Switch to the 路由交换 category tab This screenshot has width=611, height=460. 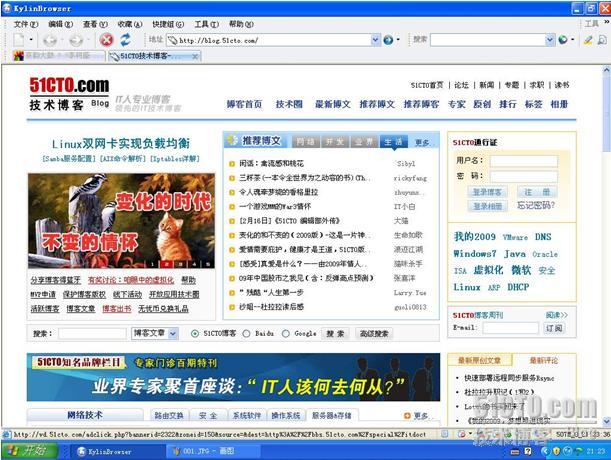(x=169, y=416)
